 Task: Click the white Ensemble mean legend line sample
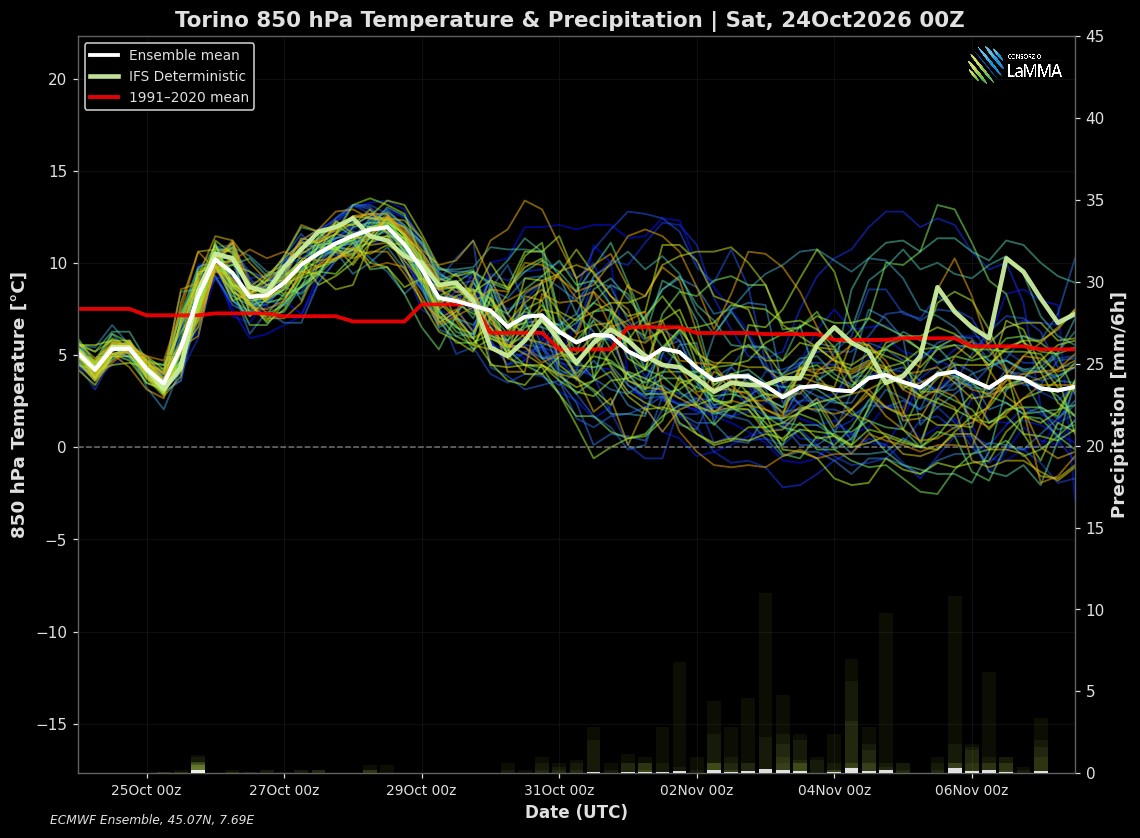[x=103, y=55]
